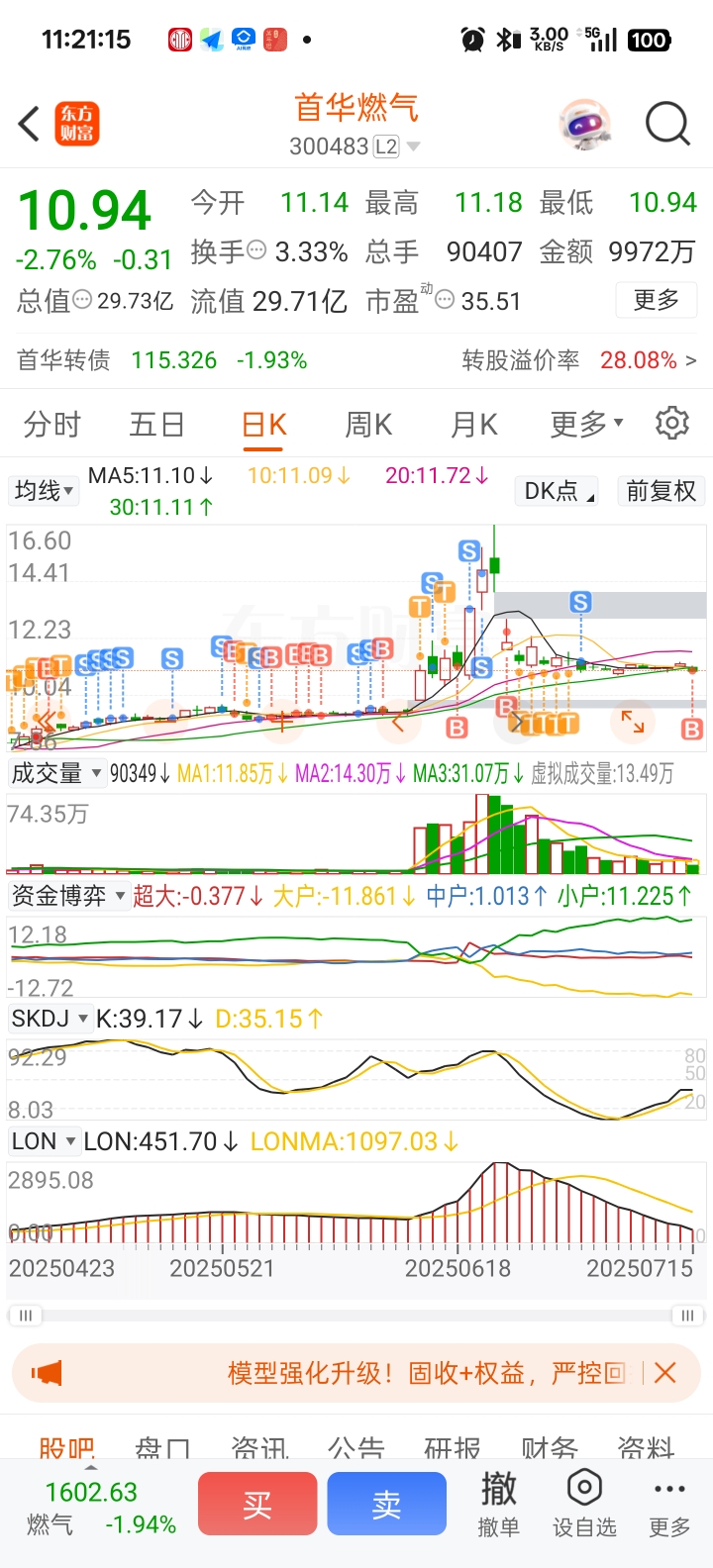Screen dimensions: 713x1568
Task: Tap the right chevron on K-line chart
Action: click(x=516, y=722)
